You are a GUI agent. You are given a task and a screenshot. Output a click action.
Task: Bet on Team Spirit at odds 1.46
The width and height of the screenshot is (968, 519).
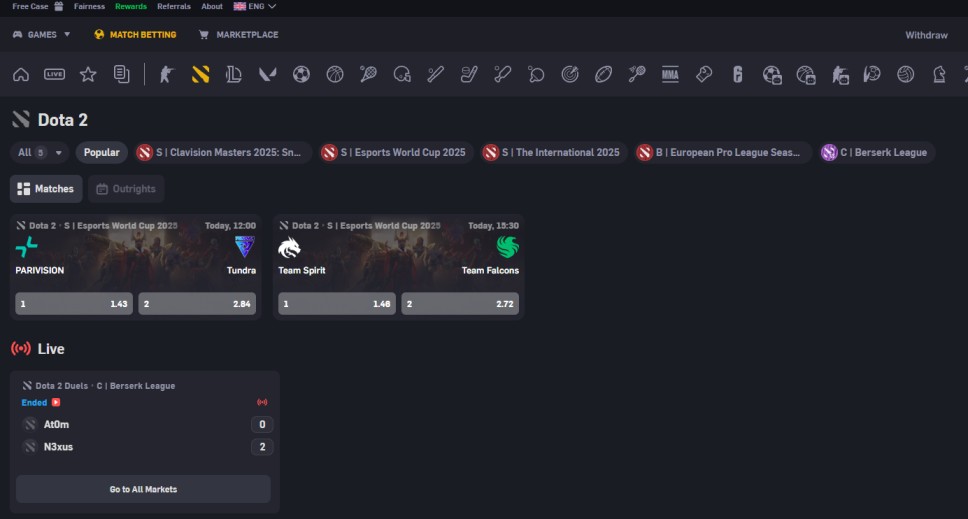point(337,304)
